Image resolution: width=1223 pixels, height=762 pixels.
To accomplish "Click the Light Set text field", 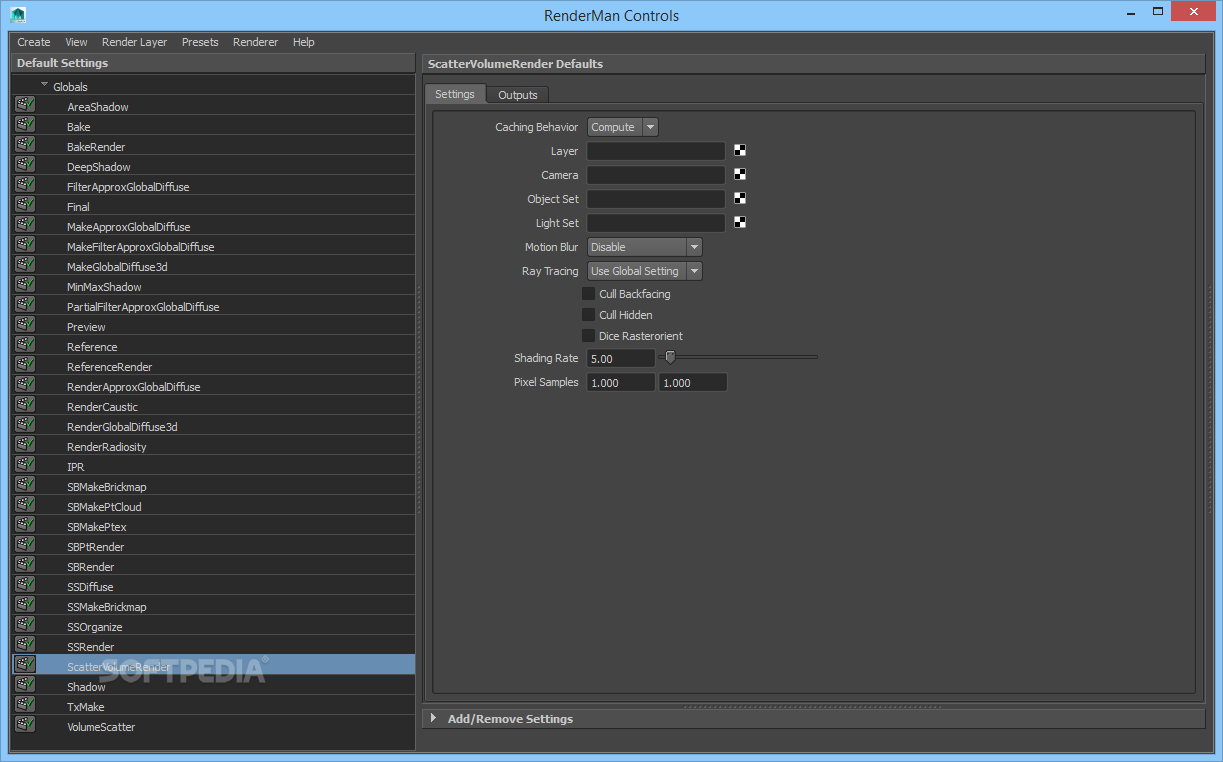I will [656, 223].
